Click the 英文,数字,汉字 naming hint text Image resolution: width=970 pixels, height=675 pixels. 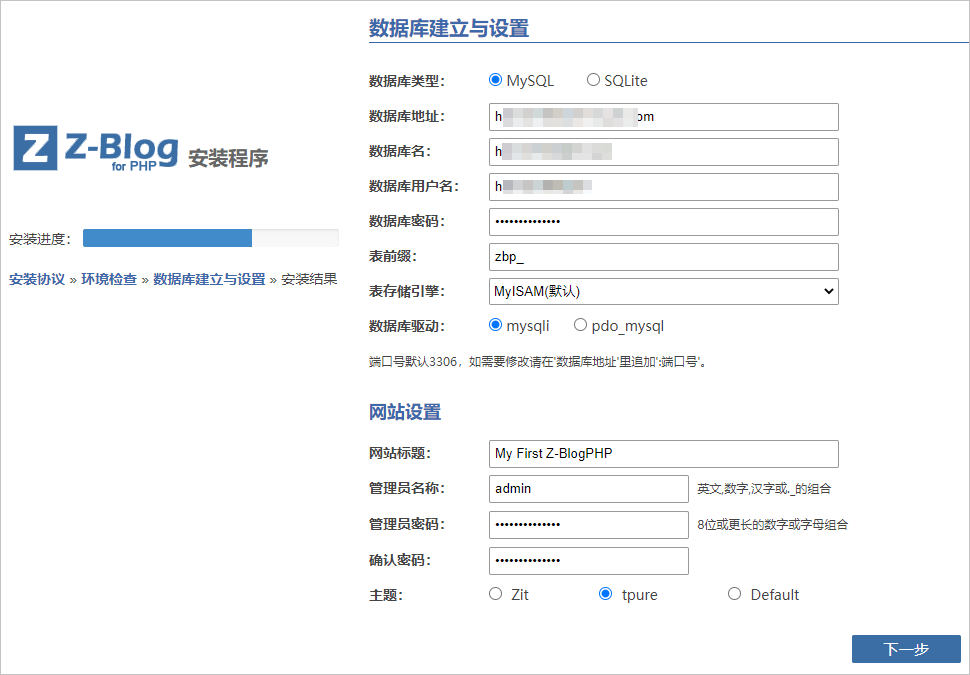tap(764, 489)
